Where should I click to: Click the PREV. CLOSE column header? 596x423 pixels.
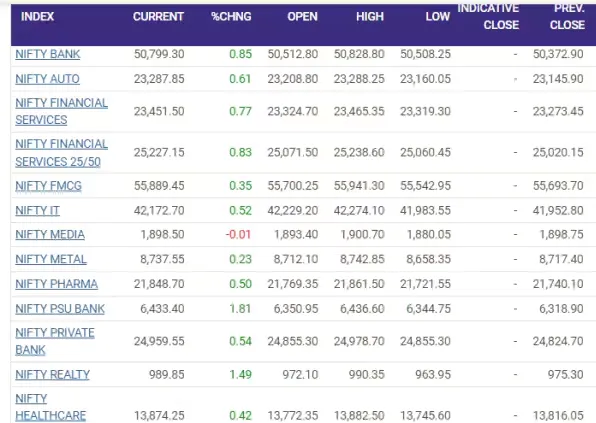tap(567, 17)
